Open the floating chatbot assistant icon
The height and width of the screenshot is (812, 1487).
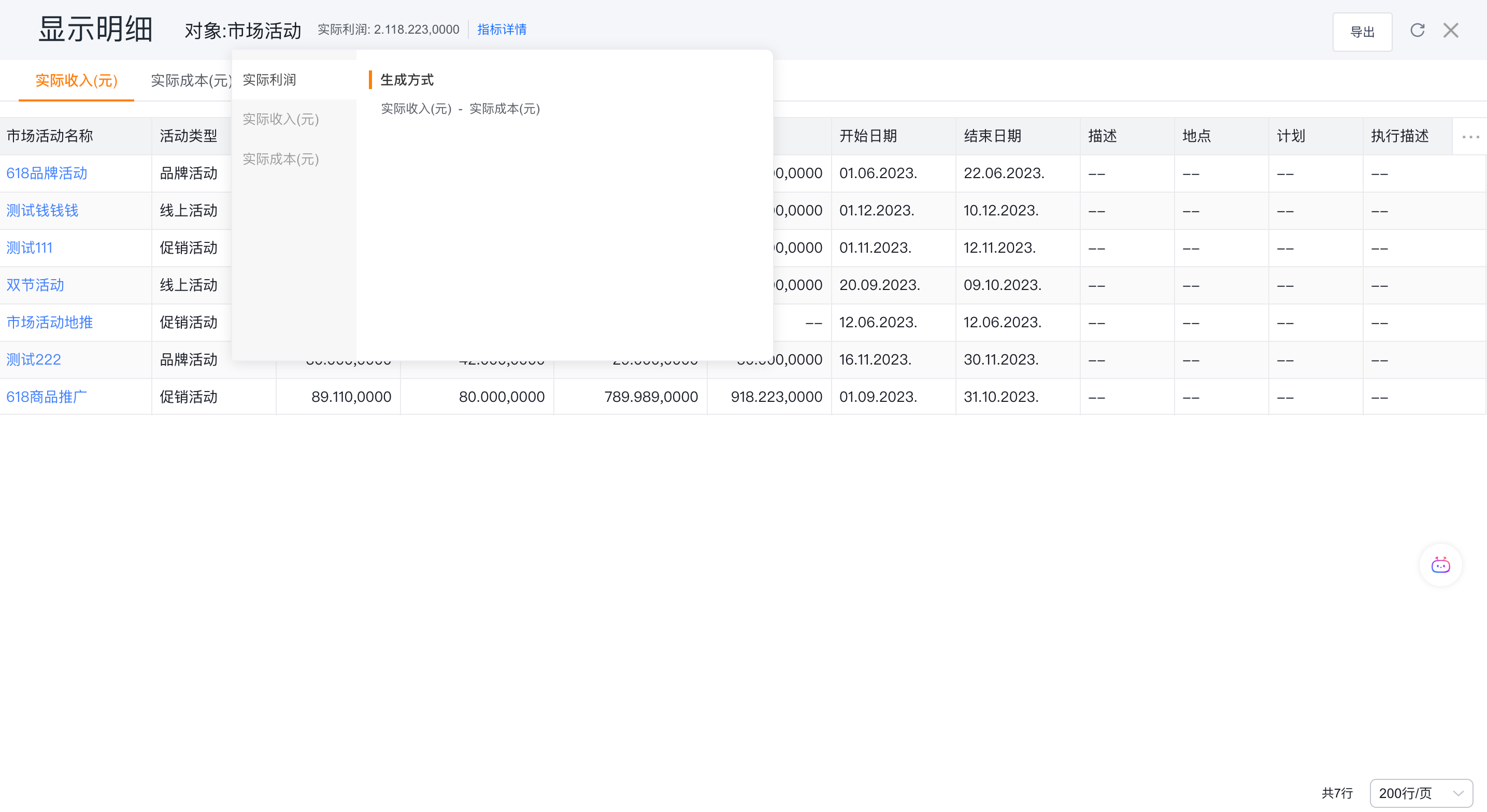point(1440,565)
